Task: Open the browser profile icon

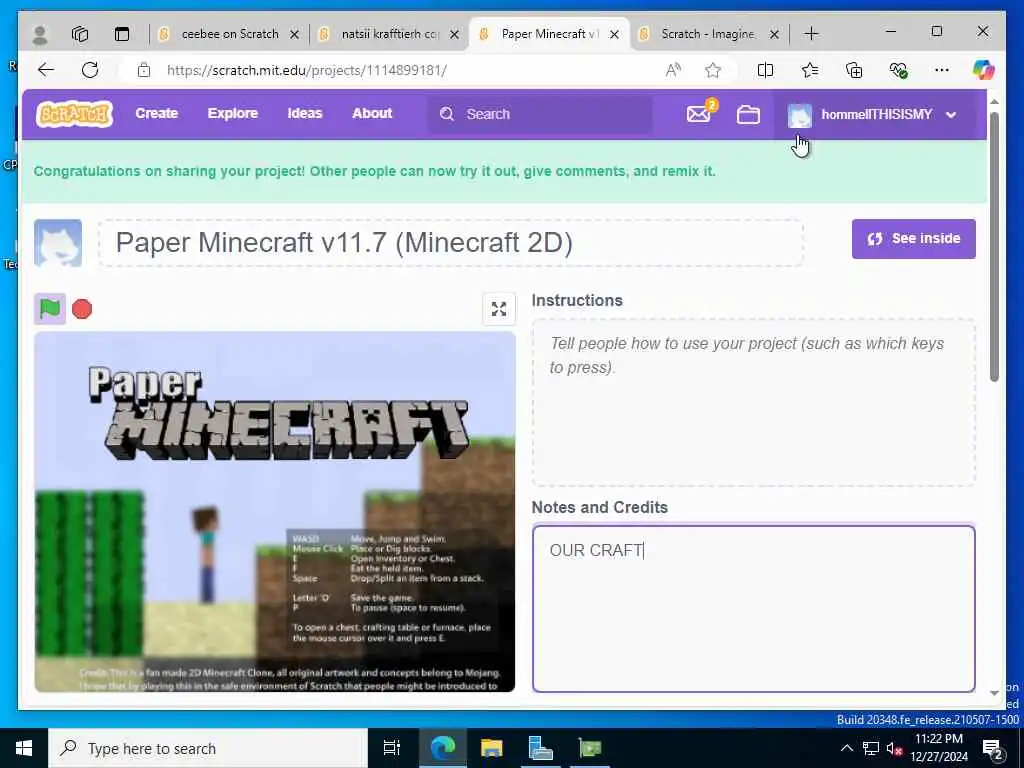Action: (40, 34)
